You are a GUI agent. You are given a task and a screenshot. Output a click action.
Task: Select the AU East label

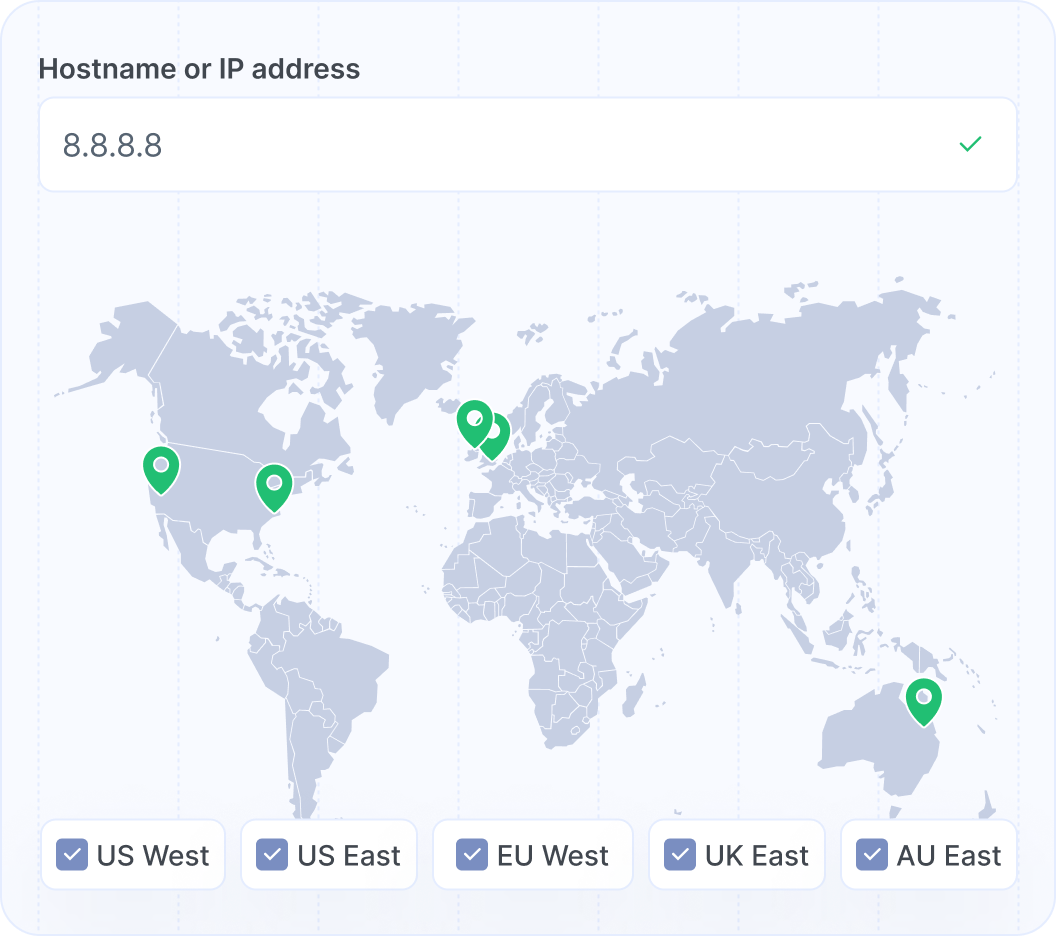click(x=950, y=855)
